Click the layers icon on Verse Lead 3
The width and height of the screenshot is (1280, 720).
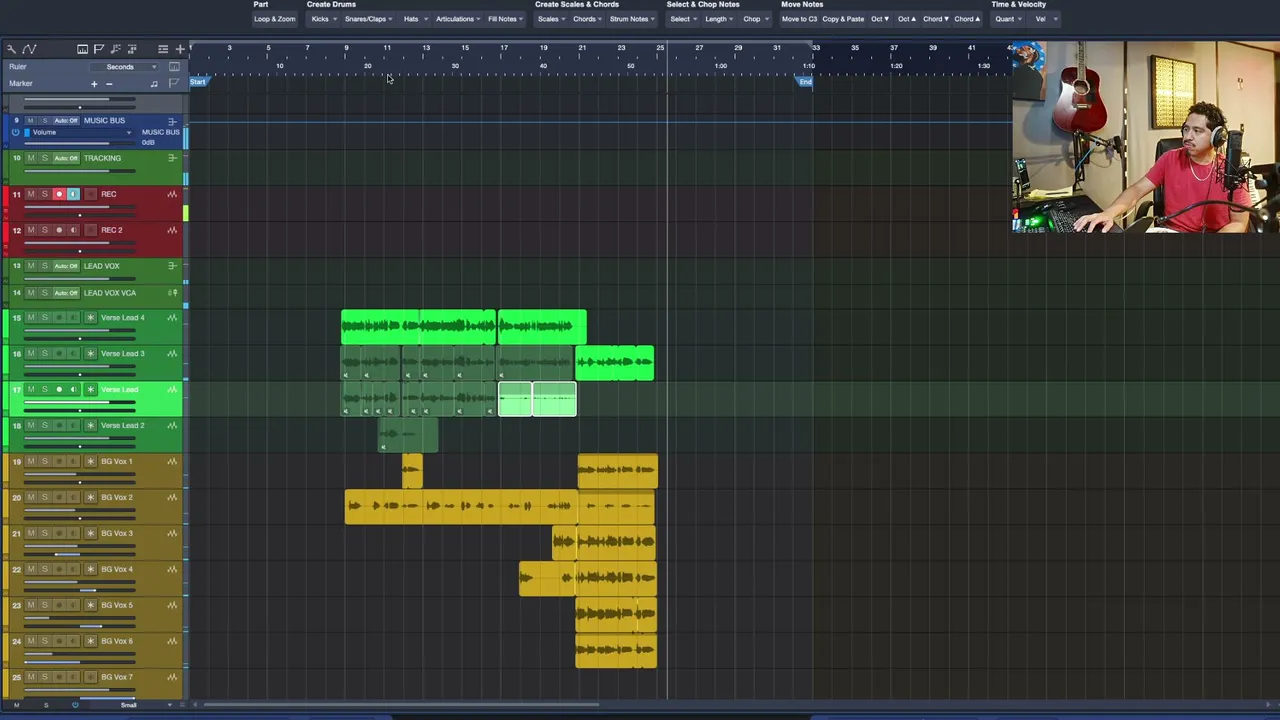[90, 354]
